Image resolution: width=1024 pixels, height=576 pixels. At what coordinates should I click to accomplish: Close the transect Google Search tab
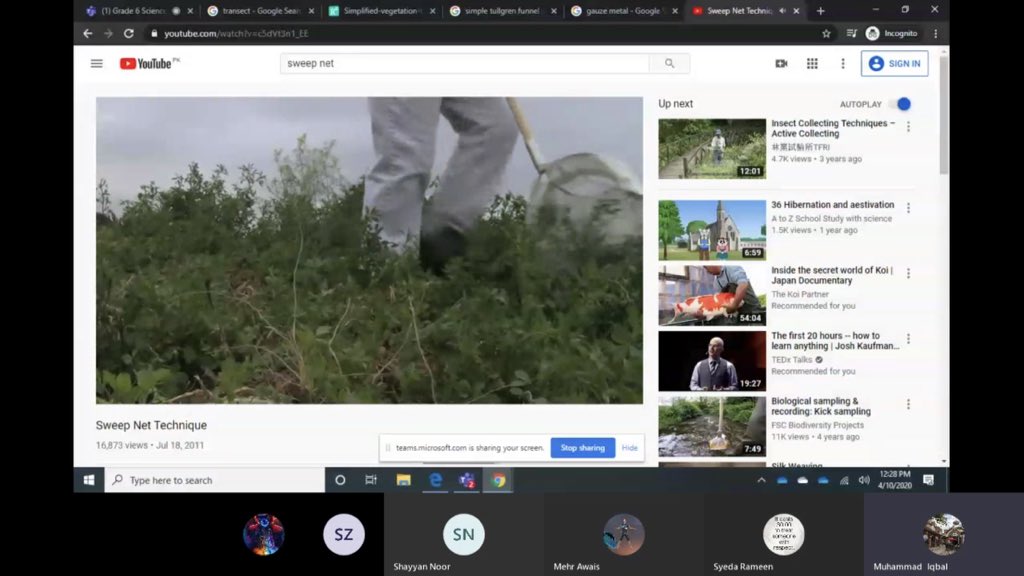[x=312, y=11]
